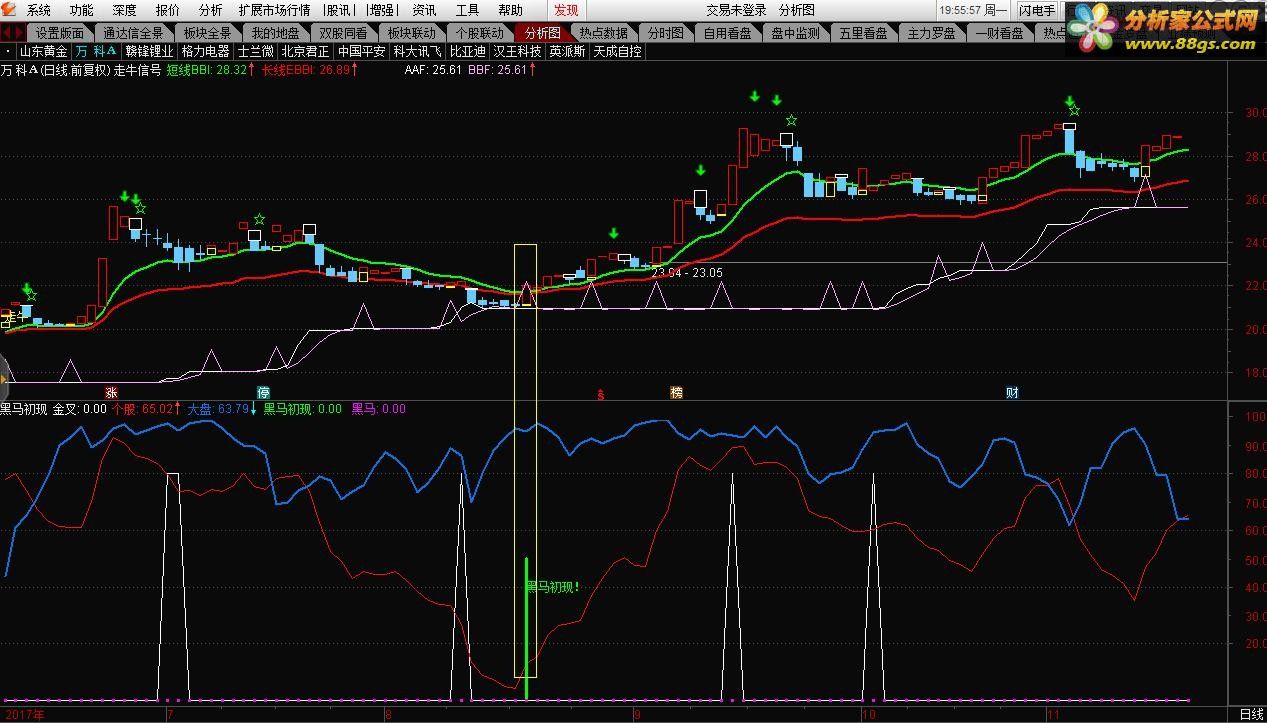The width and height of the screenshot is (1267, 723).
Task: Open the 功能 menu
Action: 81,10
